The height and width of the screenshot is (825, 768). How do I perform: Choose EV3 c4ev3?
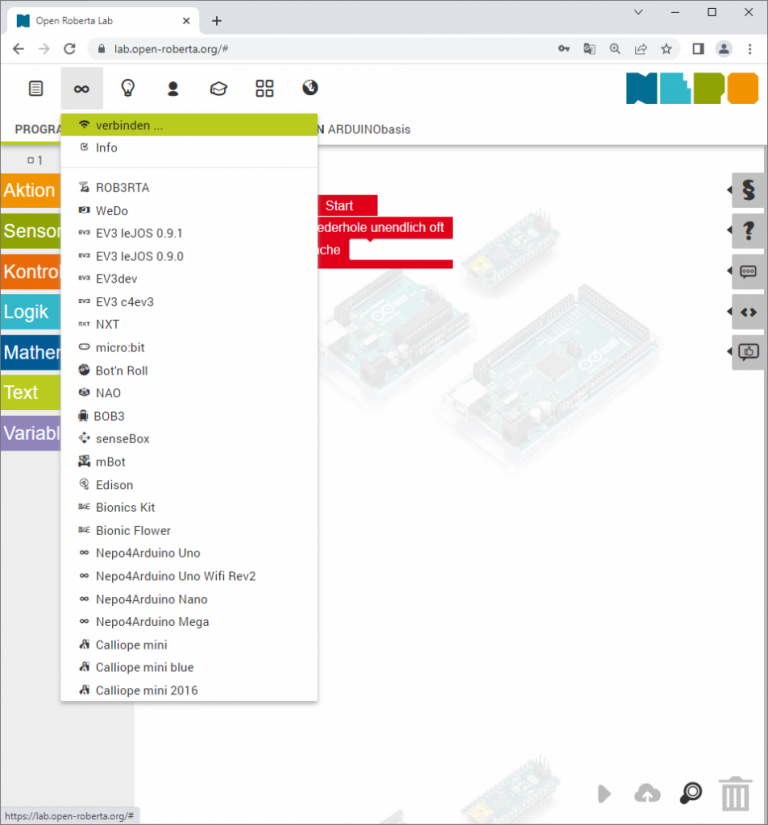point(189,302)
